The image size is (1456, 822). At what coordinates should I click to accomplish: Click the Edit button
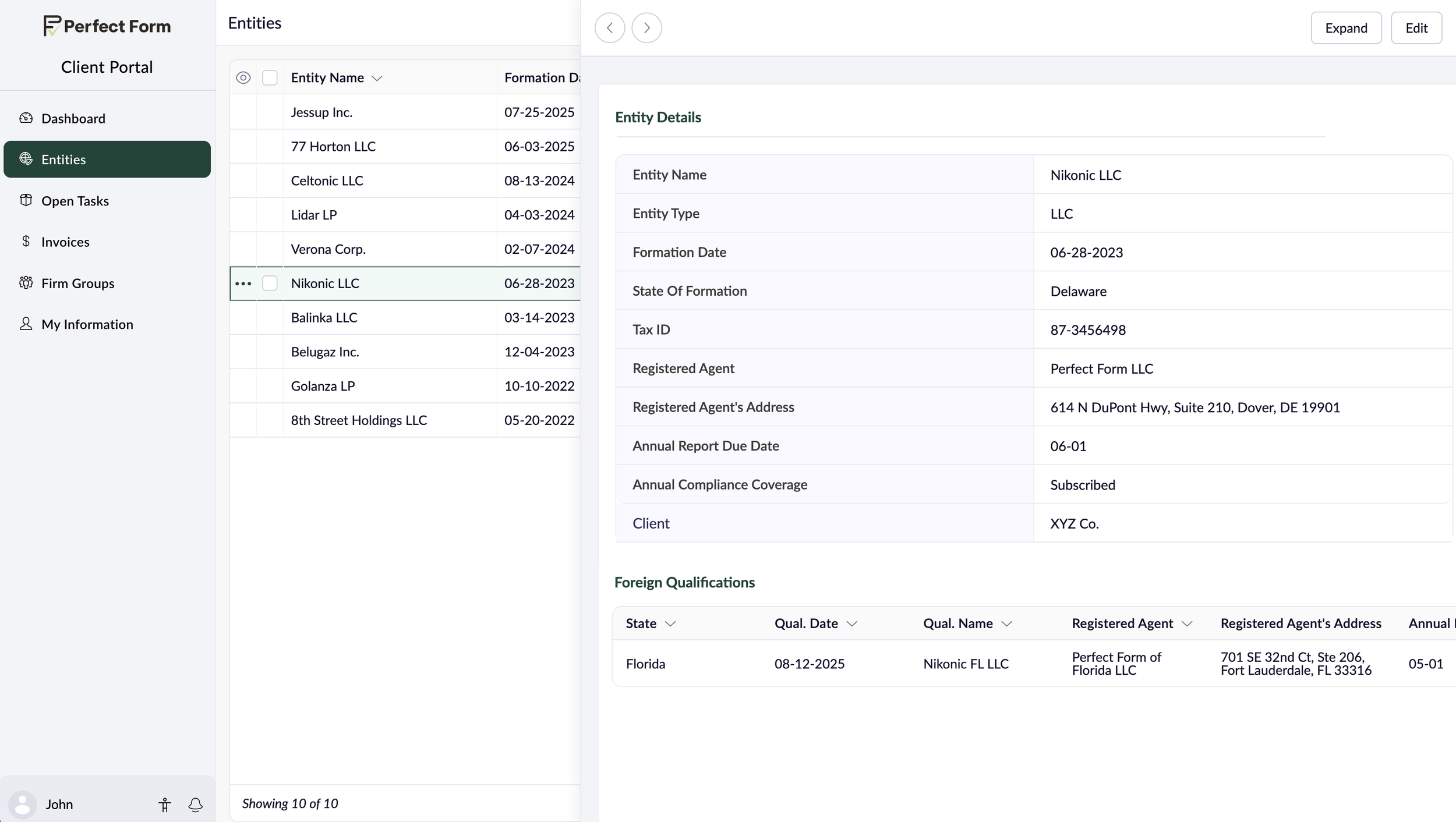[x=1416, y=28]
